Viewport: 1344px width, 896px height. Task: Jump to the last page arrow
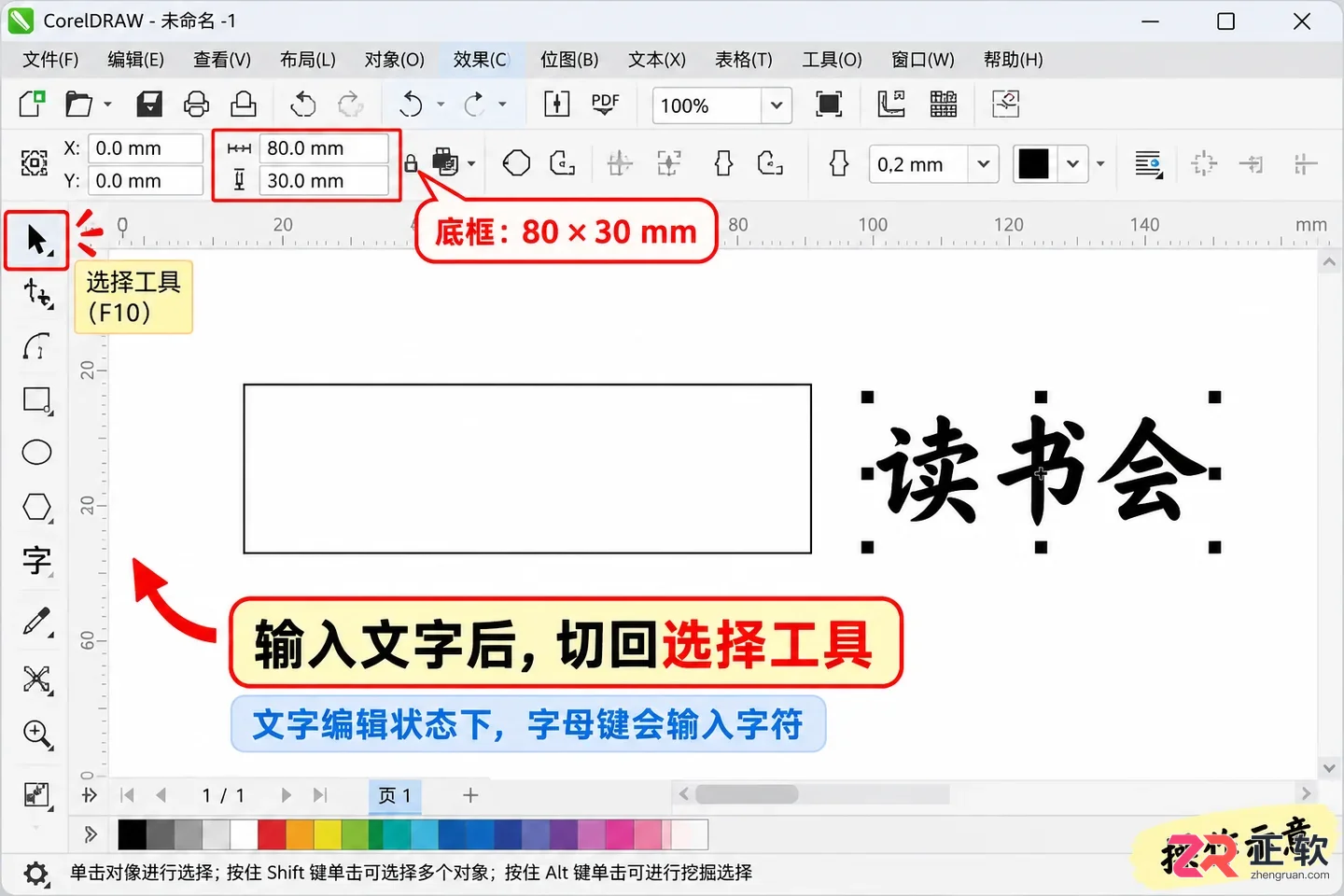coord(320,795)
